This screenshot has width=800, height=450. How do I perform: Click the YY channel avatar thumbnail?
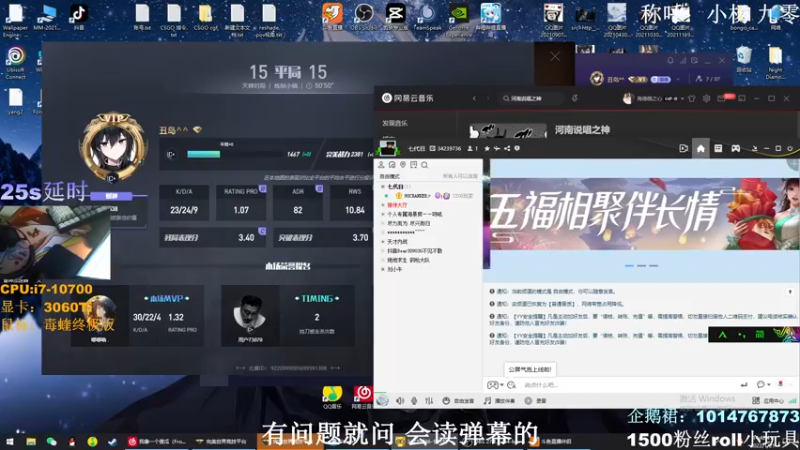coord(388,147)
